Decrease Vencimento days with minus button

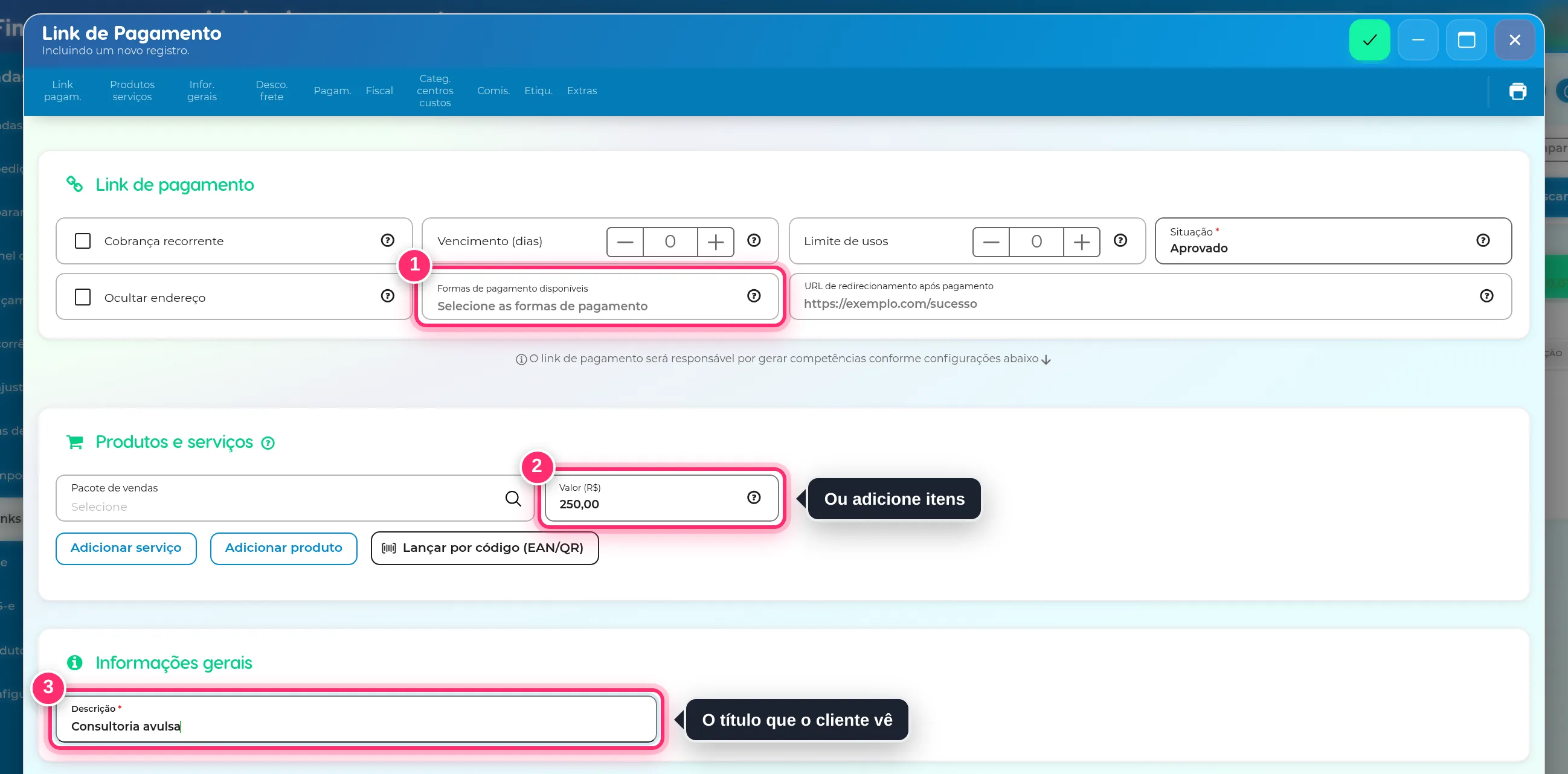[625, 242]
